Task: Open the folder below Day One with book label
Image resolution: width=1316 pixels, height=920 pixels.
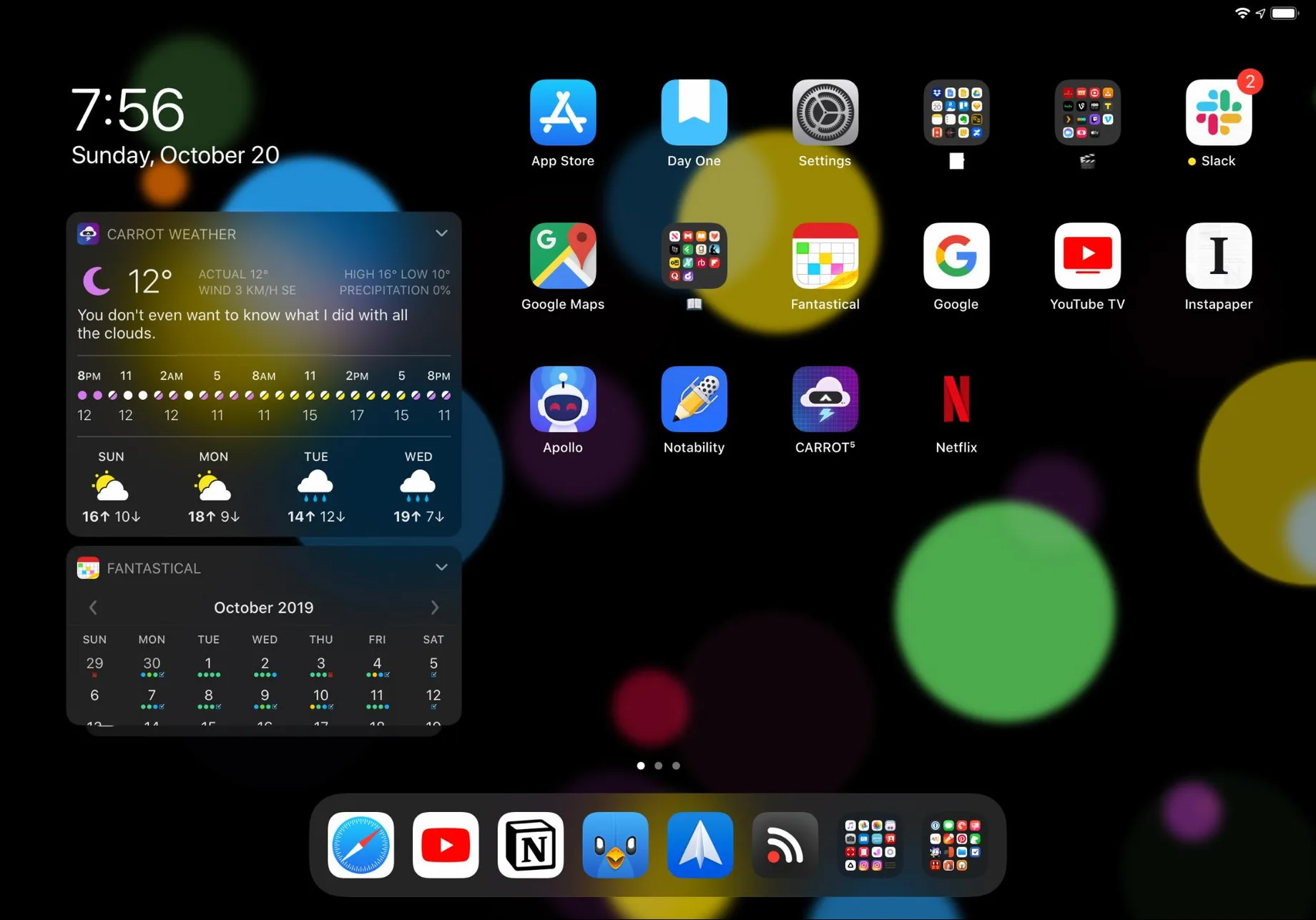Action: 694,255
